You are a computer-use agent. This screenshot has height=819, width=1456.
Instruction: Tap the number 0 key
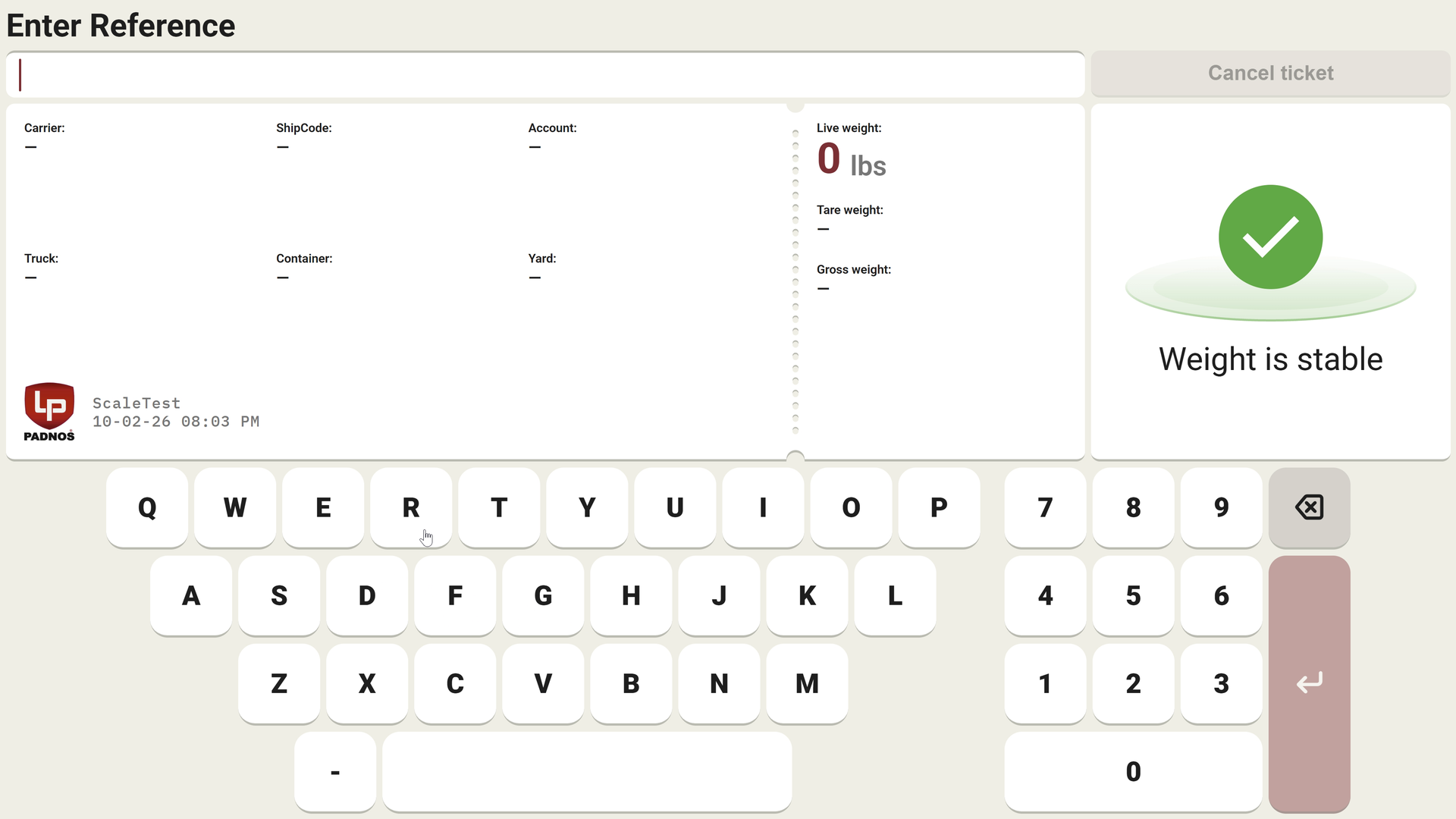point(1133,771)
